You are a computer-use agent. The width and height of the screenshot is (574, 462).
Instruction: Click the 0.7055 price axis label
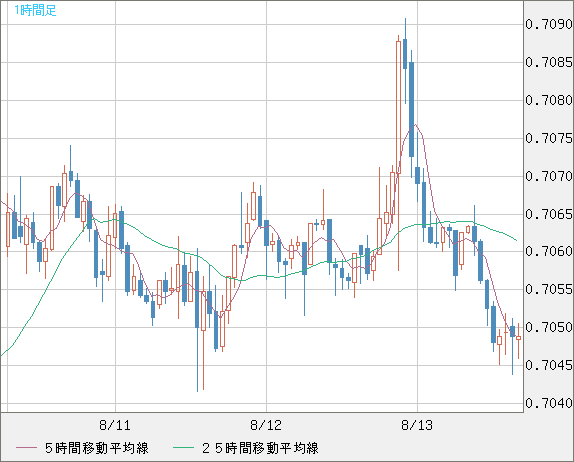(549, 289)
